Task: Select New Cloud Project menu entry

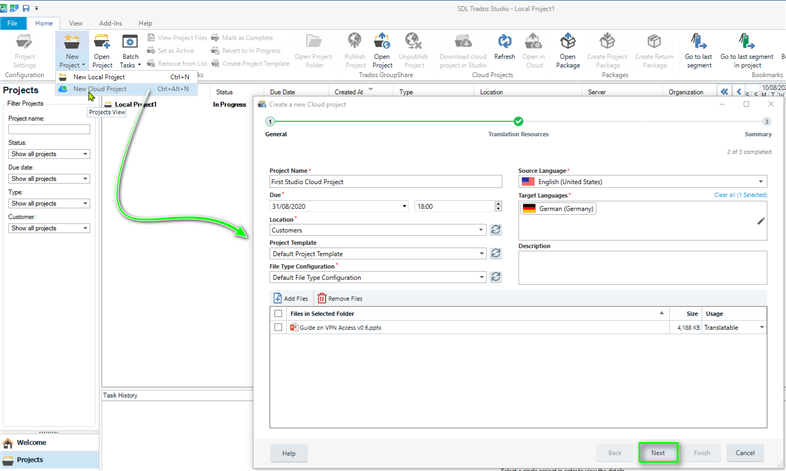Action: [x=126, y=89]
